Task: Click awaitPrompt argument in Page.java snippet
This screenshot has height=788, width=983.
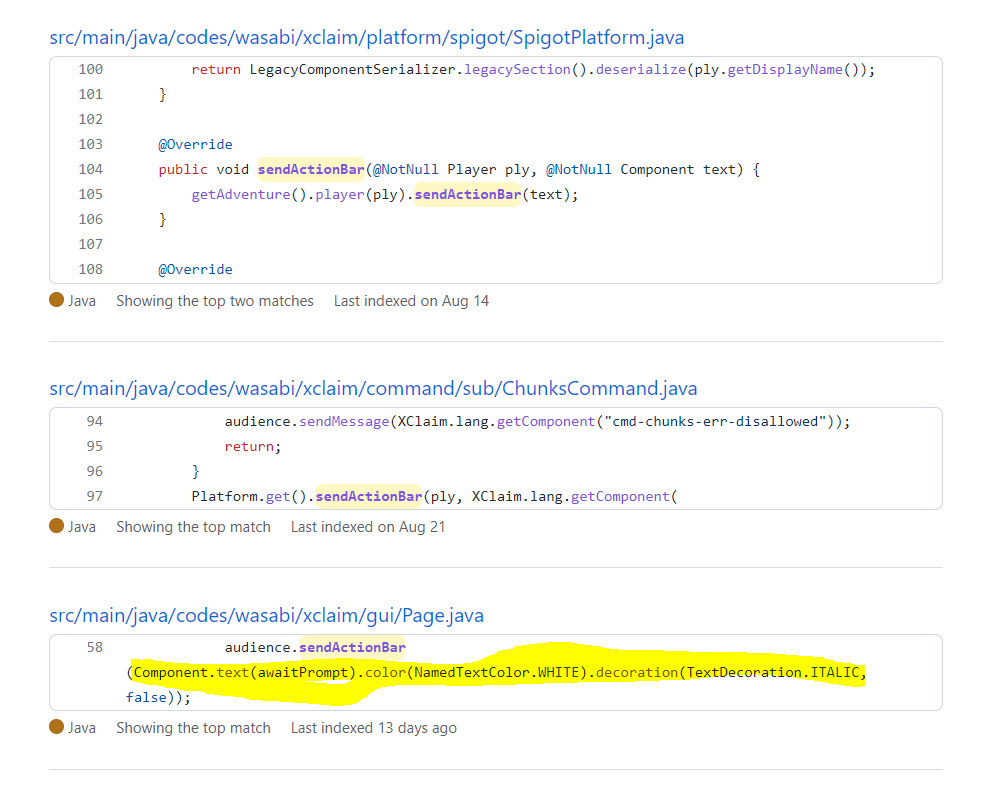Action: (x=303, y=673)
